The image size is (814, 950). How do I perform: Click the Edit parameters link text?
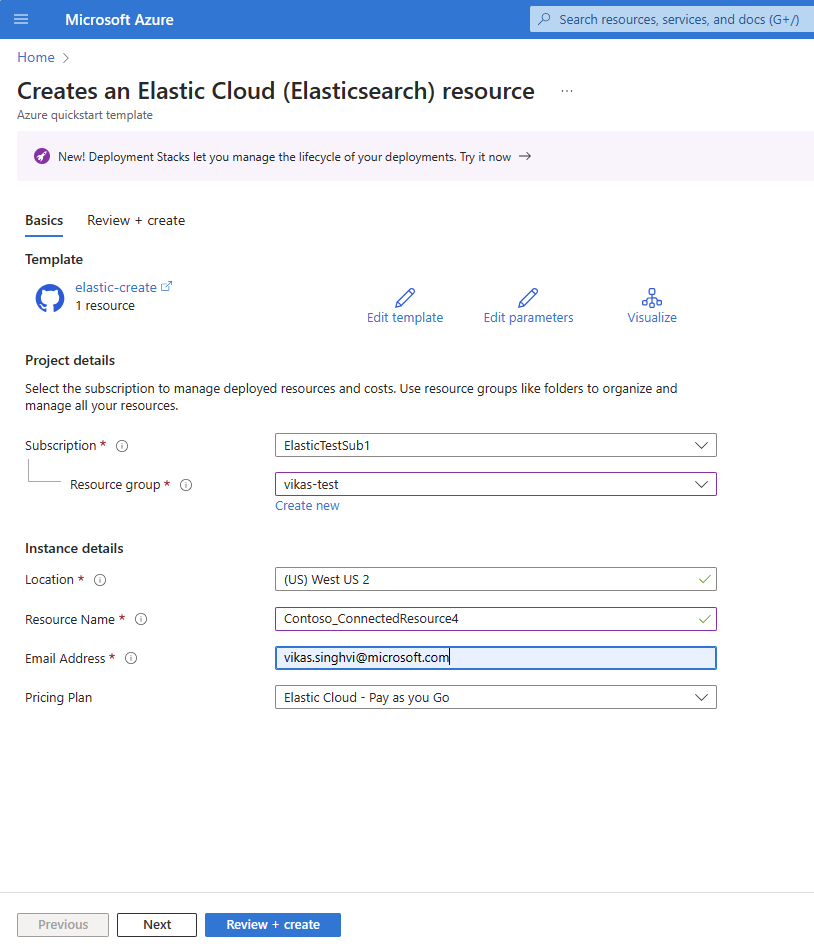[x=528, y=317]
